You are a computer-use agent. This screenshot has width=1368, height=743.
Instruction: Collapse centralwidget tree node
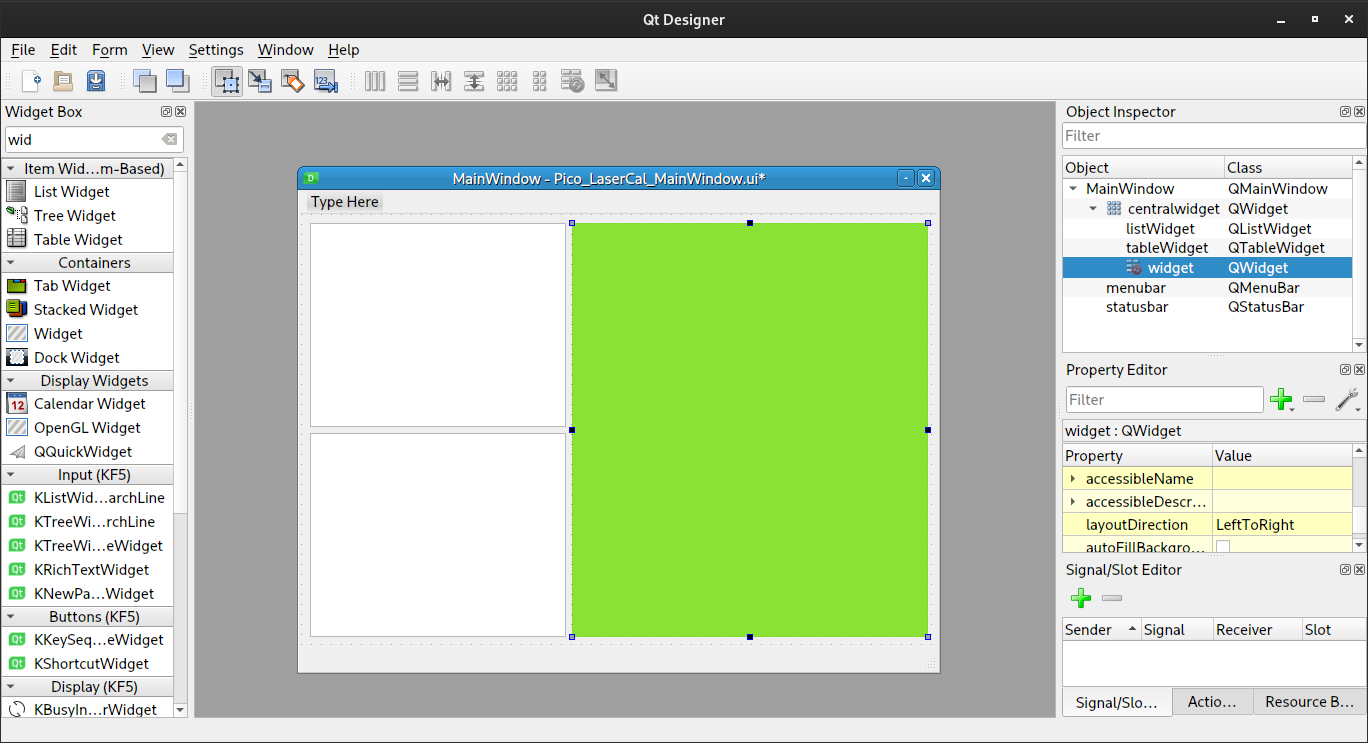pos(1093,209)
